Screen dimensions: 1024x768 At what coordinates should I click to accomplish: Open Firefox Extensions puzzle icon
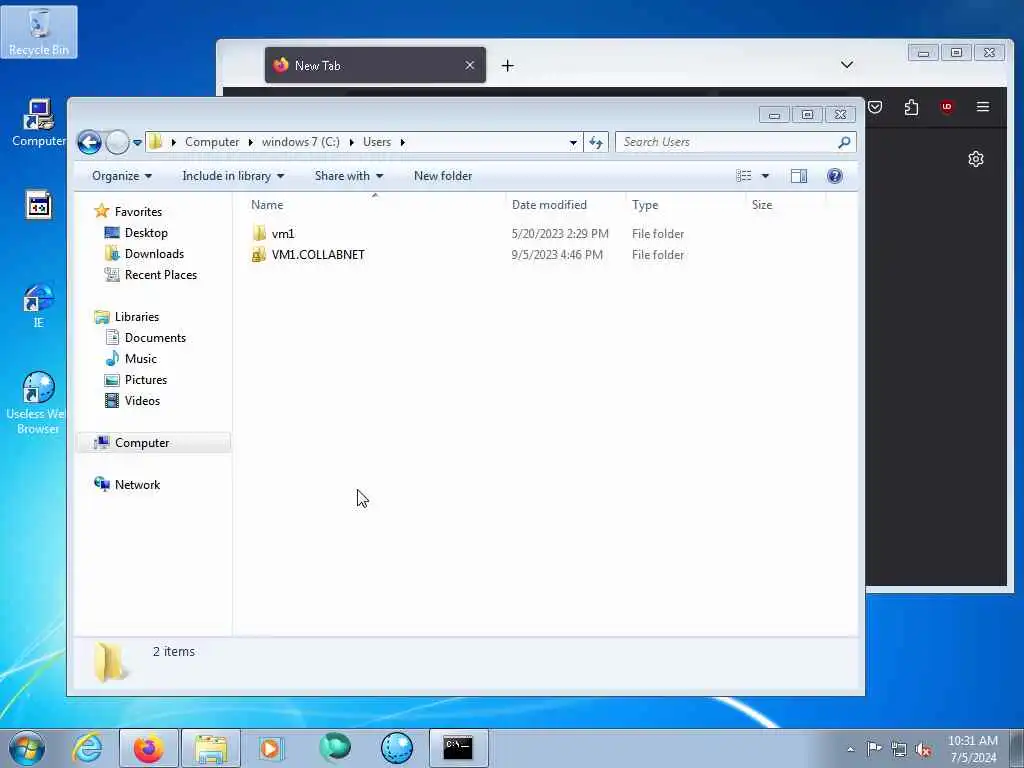(x=911, y=107)
